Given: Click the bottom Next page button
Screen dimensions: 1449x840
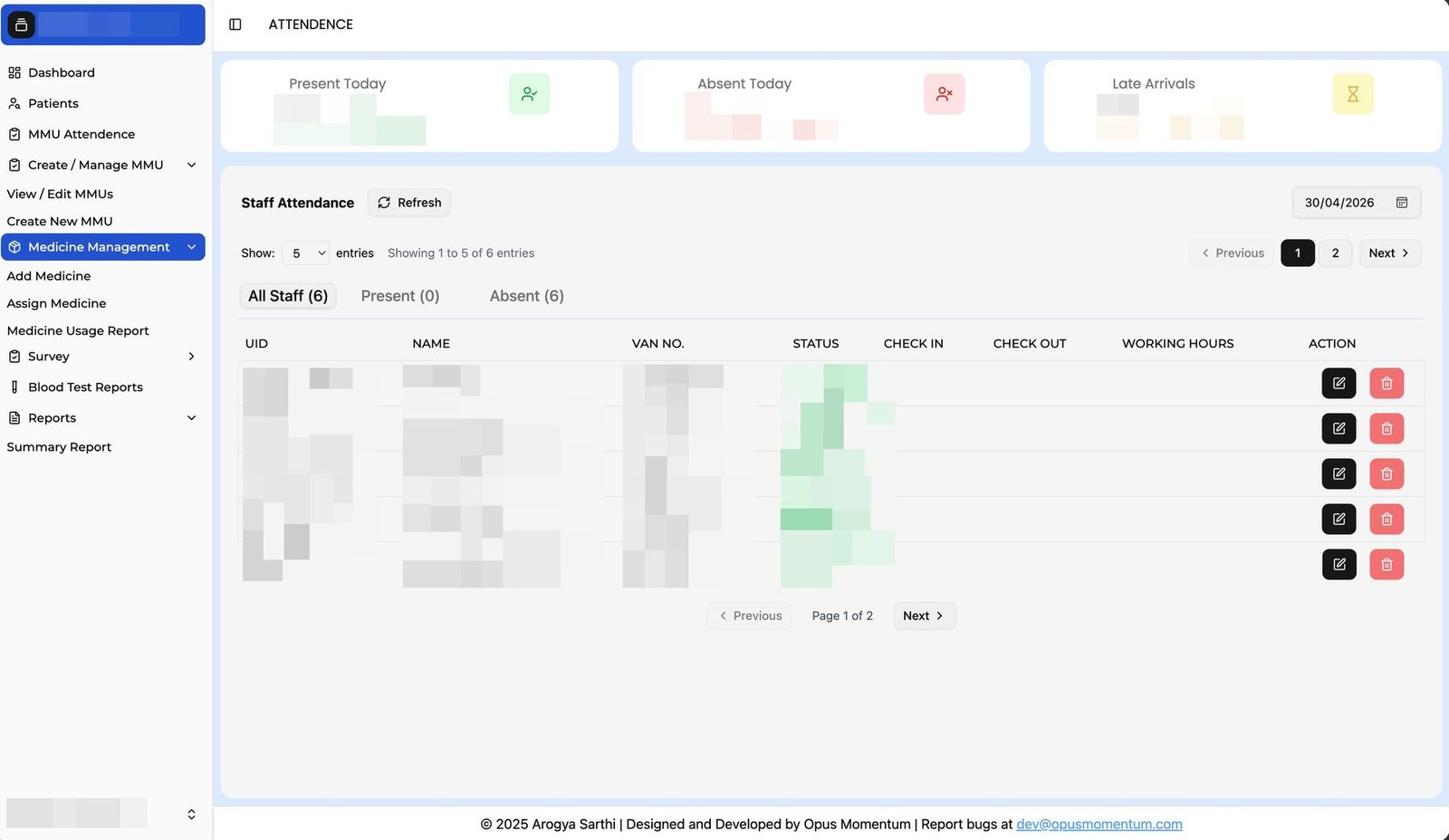Looking at the screenshot, I should tap(924, 616).
